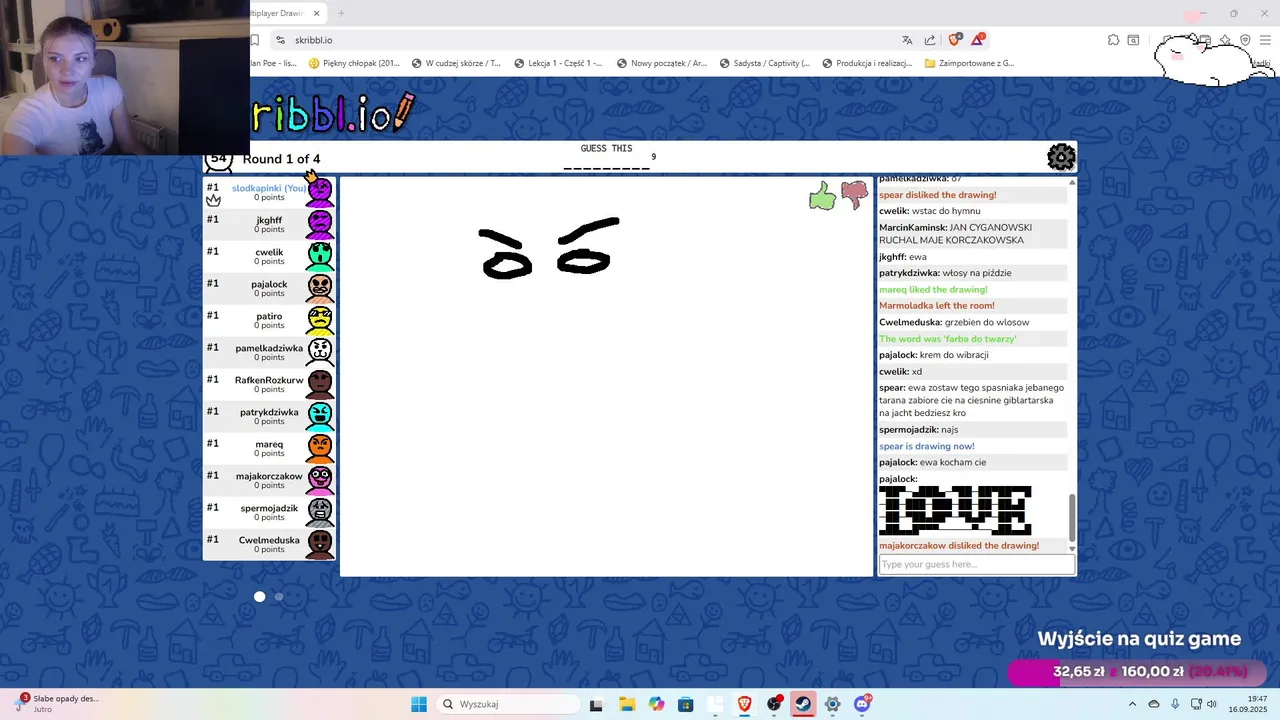Click chat message 'pajalock: ewa kocham cie'

click(x=932, y=462)
